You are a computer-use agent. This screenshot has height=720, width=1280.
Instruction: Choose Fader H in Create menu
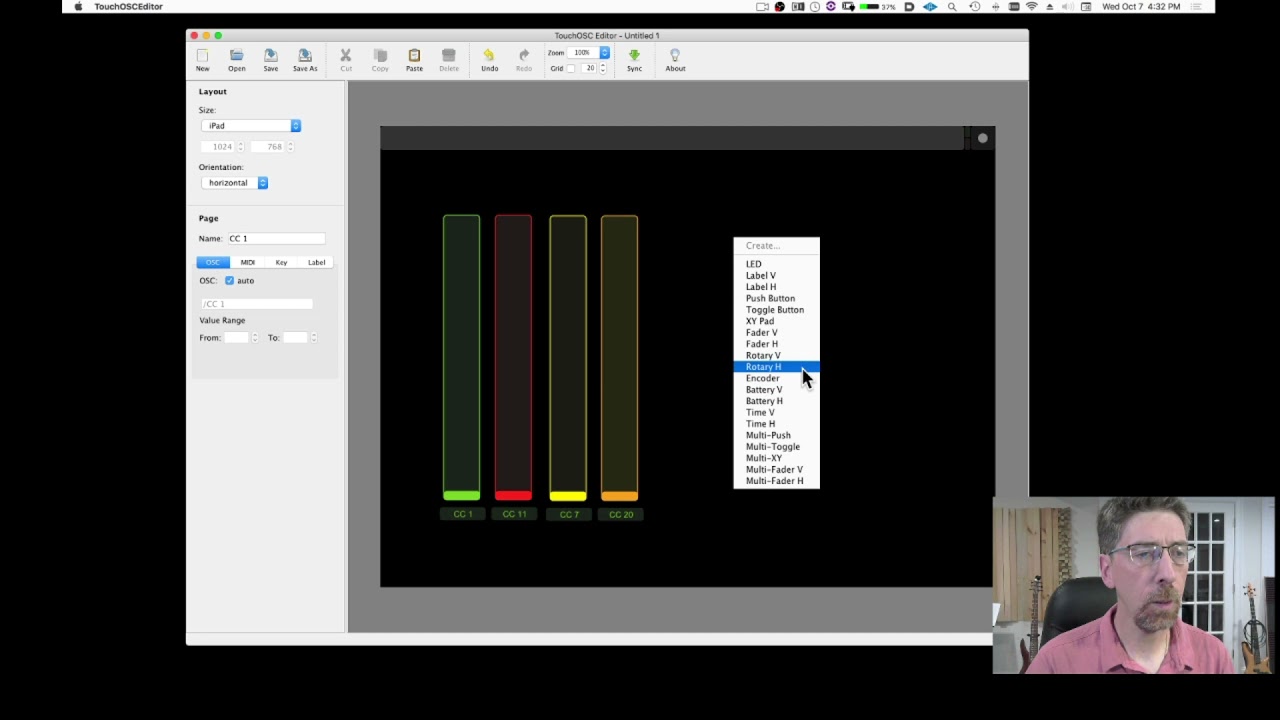point(776,344)
